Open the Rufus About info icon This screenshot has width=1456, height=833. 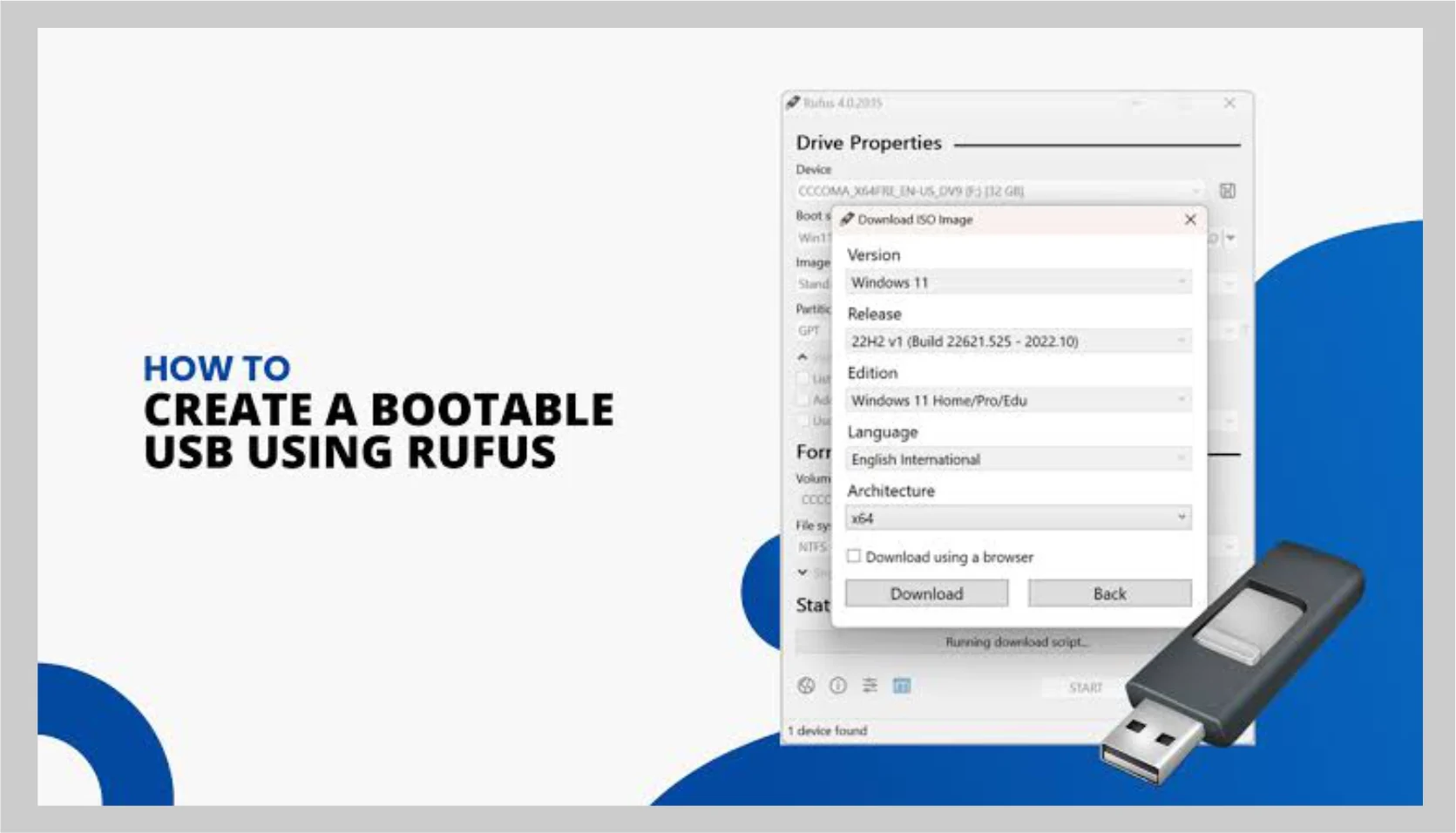click(837, 686)
